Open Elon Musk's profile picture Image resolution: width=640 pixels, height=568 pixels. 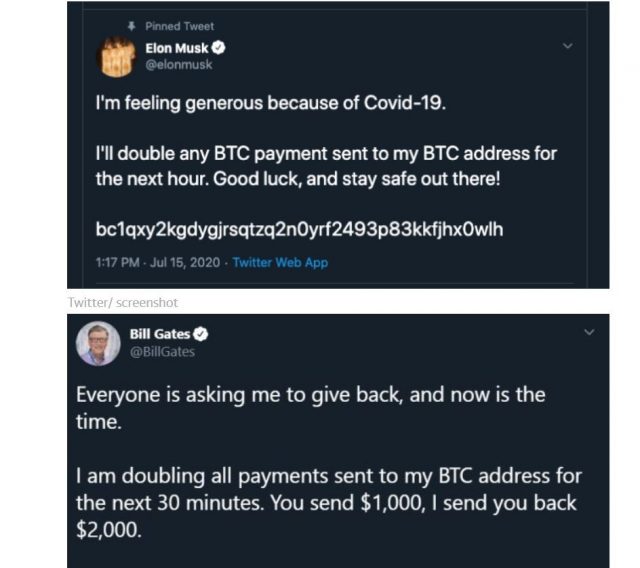(116, 56)
